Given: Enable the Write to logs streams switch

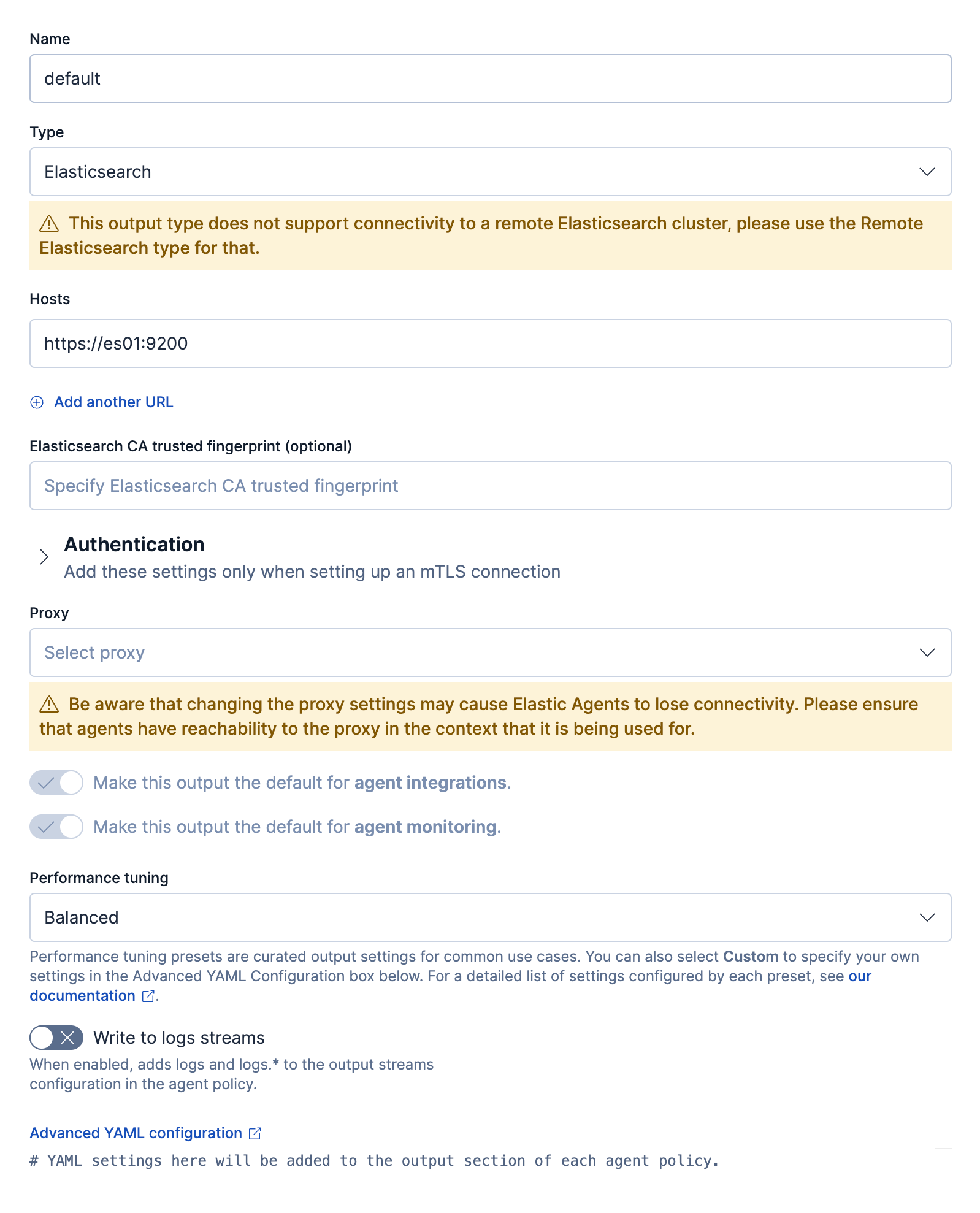Looking at the screenshot, I should tap(56, 1038).
